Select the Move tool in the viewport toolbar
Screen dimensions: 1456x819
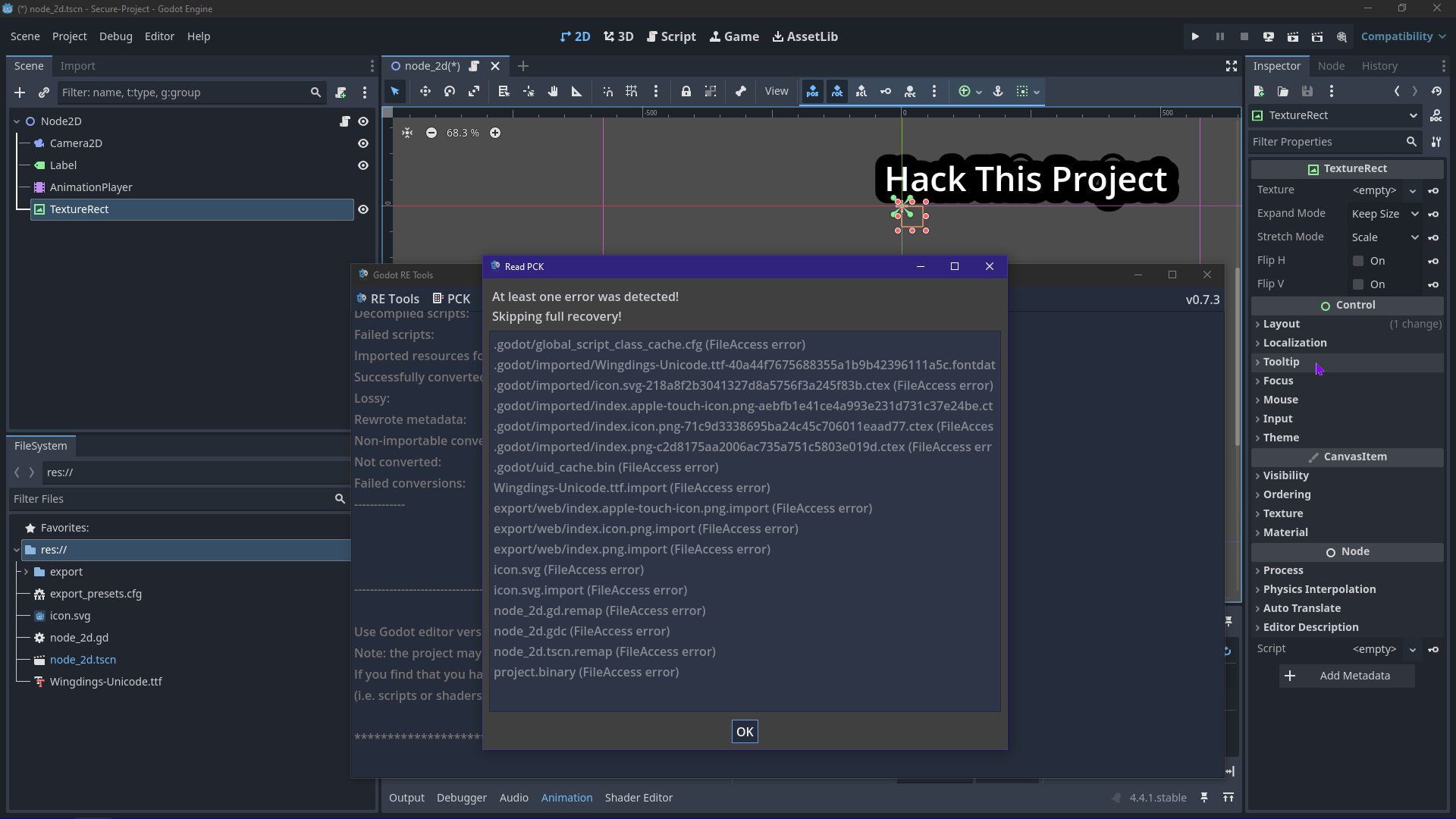pos(425,92)
